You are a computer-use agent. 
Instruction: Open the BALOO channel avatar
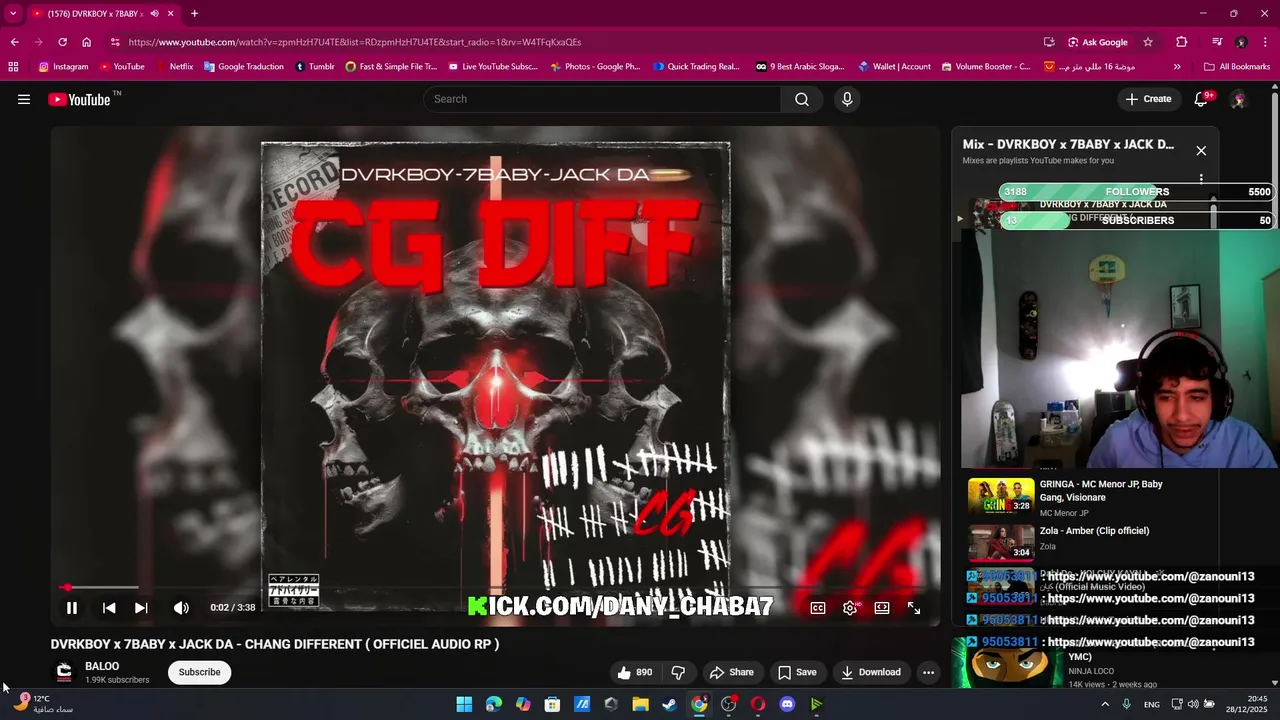click(x=64, y=672)
